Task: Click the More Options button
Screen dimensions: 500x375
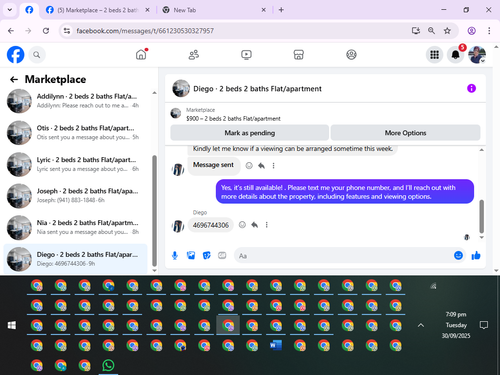Action: point(405,133)
